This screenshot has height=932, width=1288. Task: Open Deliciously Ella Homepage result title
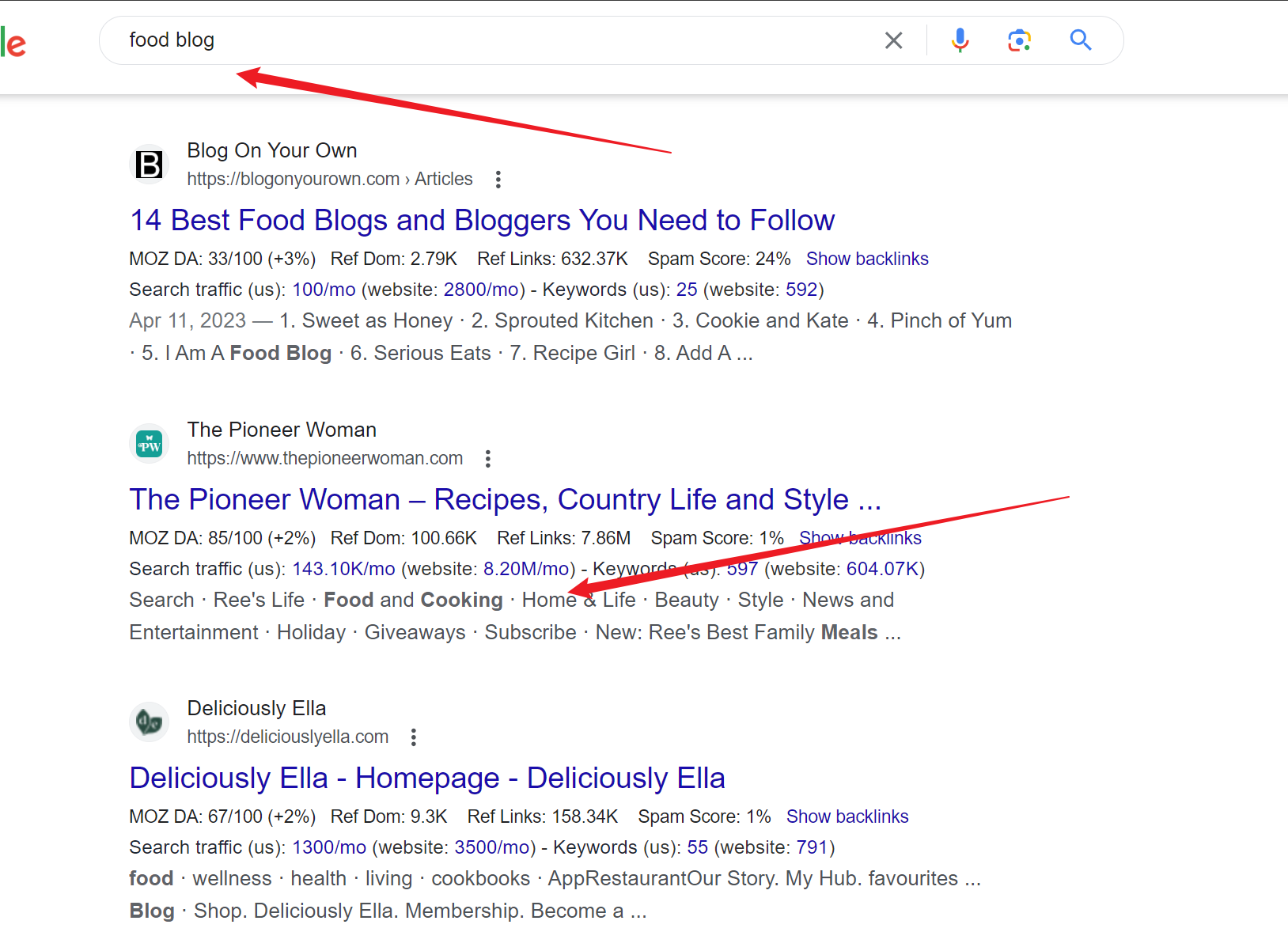point(427,778)
